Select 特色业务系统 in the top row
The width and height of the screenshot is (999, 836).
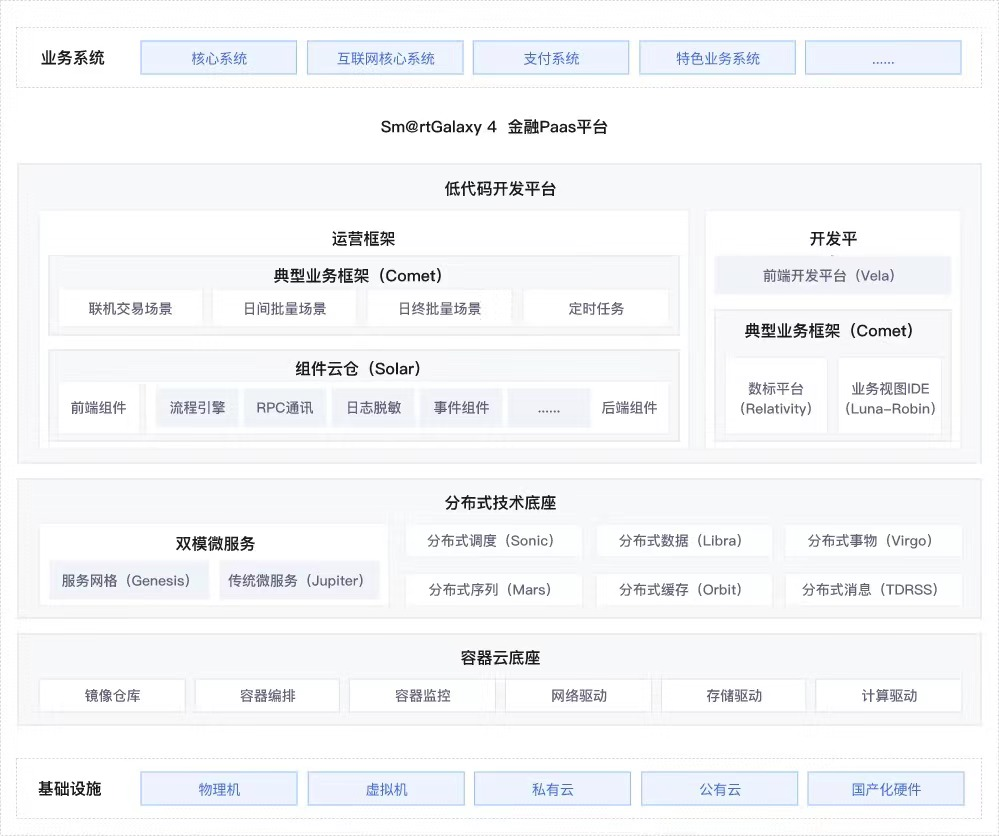[x=717, y=57]
